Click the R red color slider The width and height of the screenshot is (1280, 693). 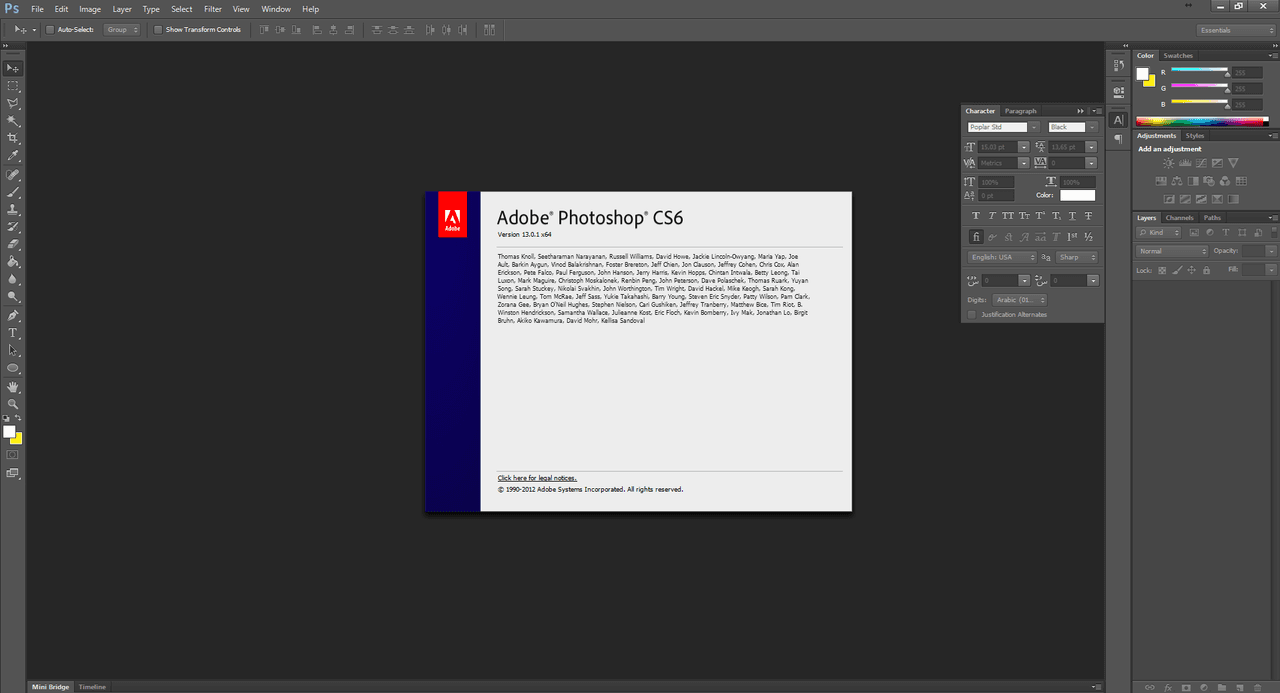point(1199,72)
